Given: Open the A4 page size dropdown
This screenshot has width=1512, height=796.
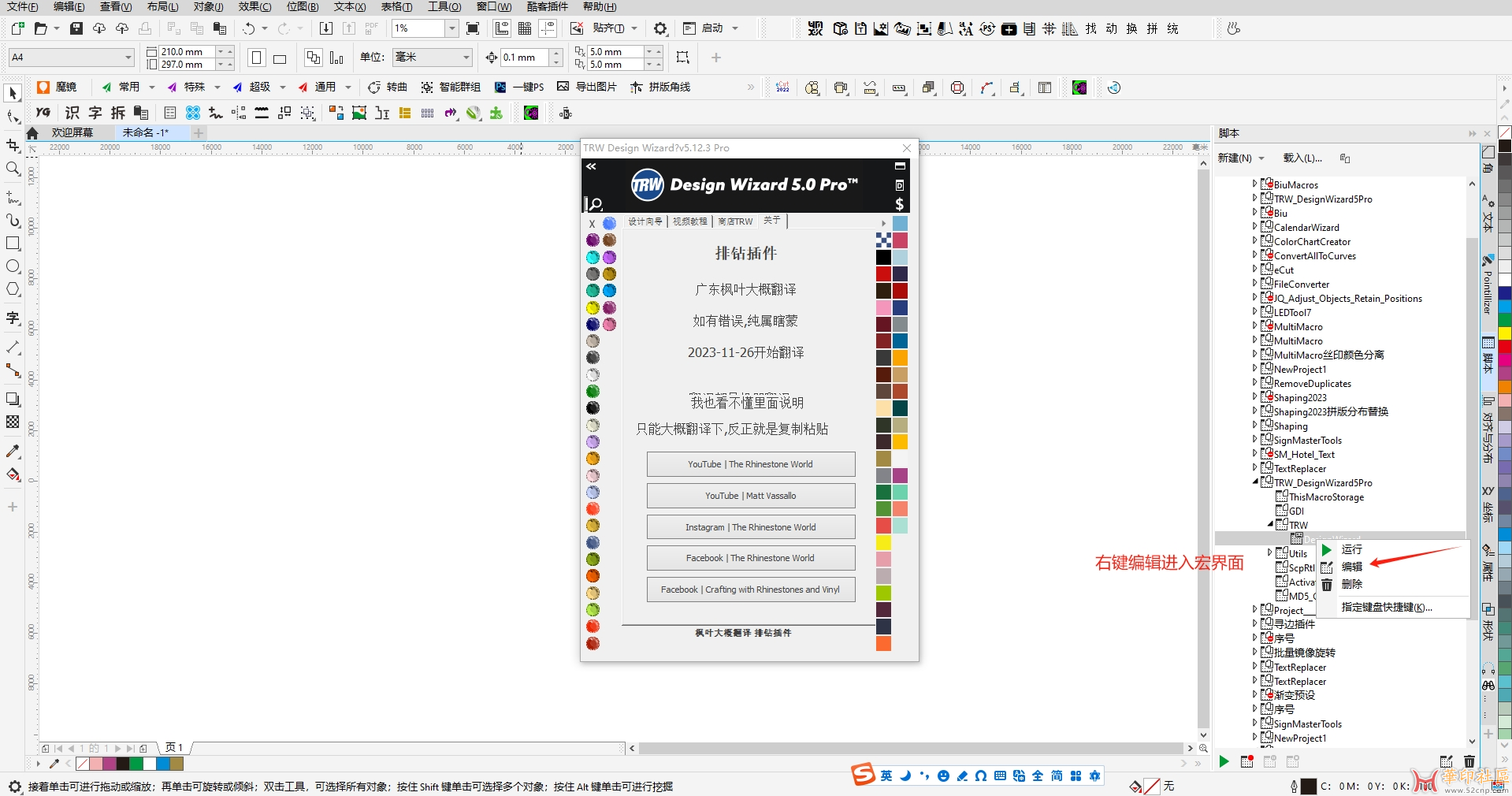Looking at the screenshot, I should click(x=128, y=58).
